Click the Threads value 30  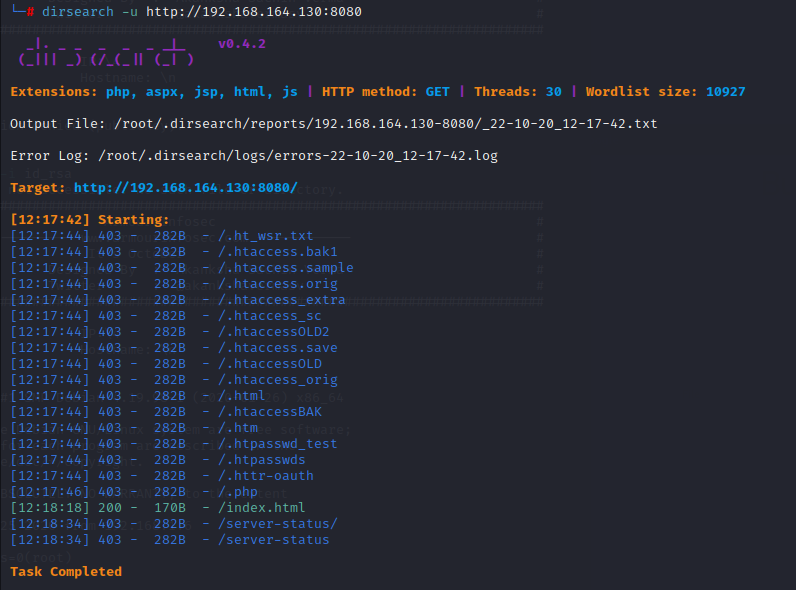pos(553,91)
